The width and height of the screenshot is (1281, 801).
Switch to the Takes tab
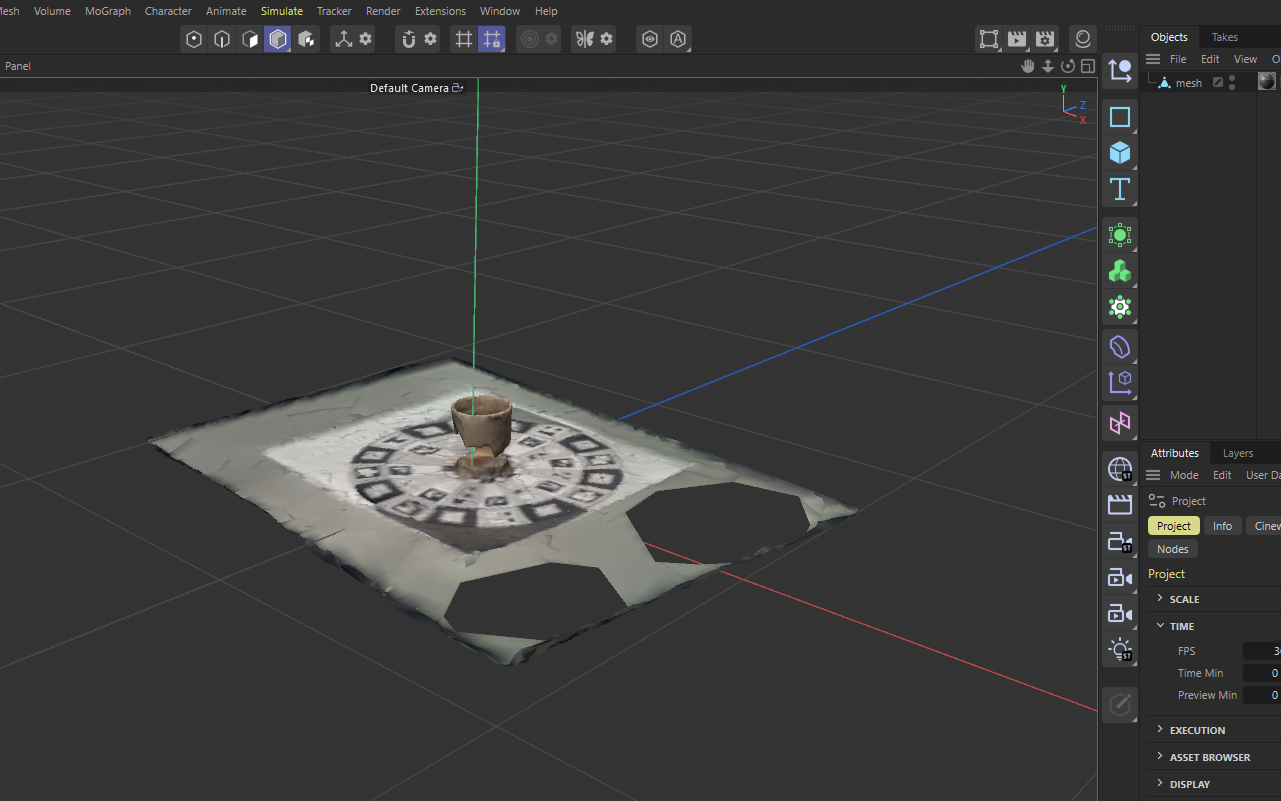[x=1224, y=36]
